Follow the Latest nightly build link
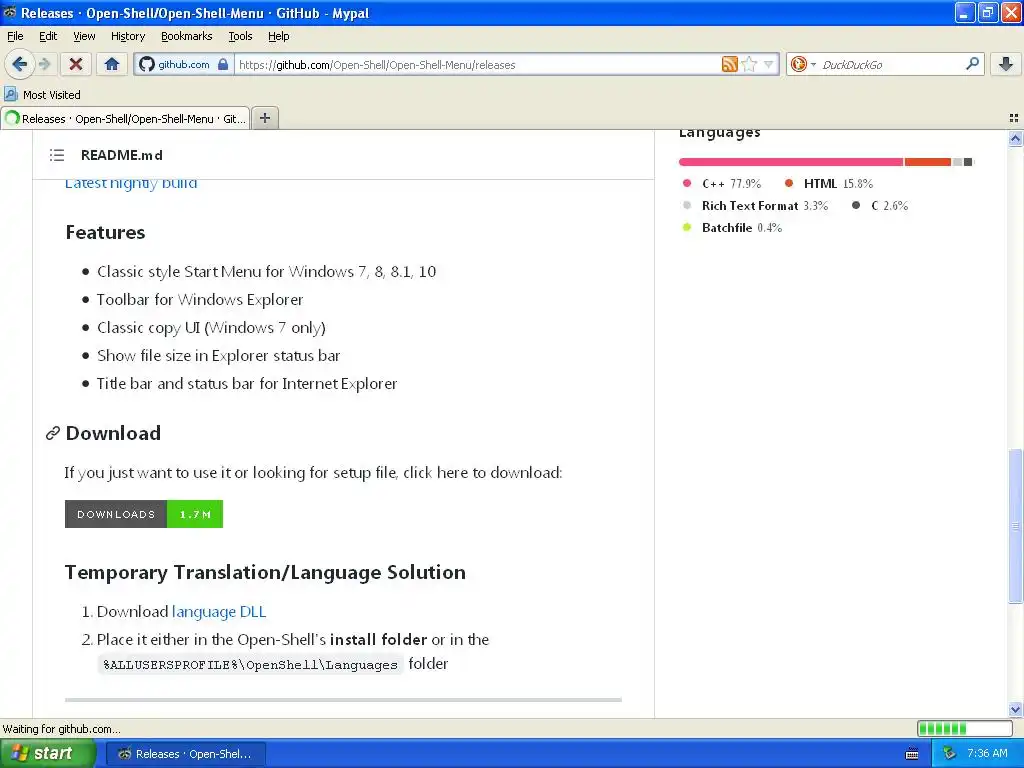This screenshot has height=768, width=1024. point(131,184)
